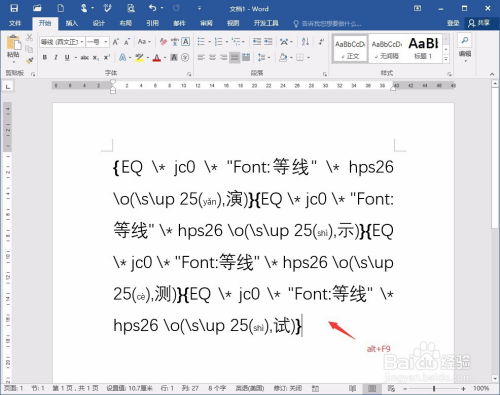The height and width of the screenshot is (395, 500).
Task: Select the 标题 1 style
Action: (423, 48)
